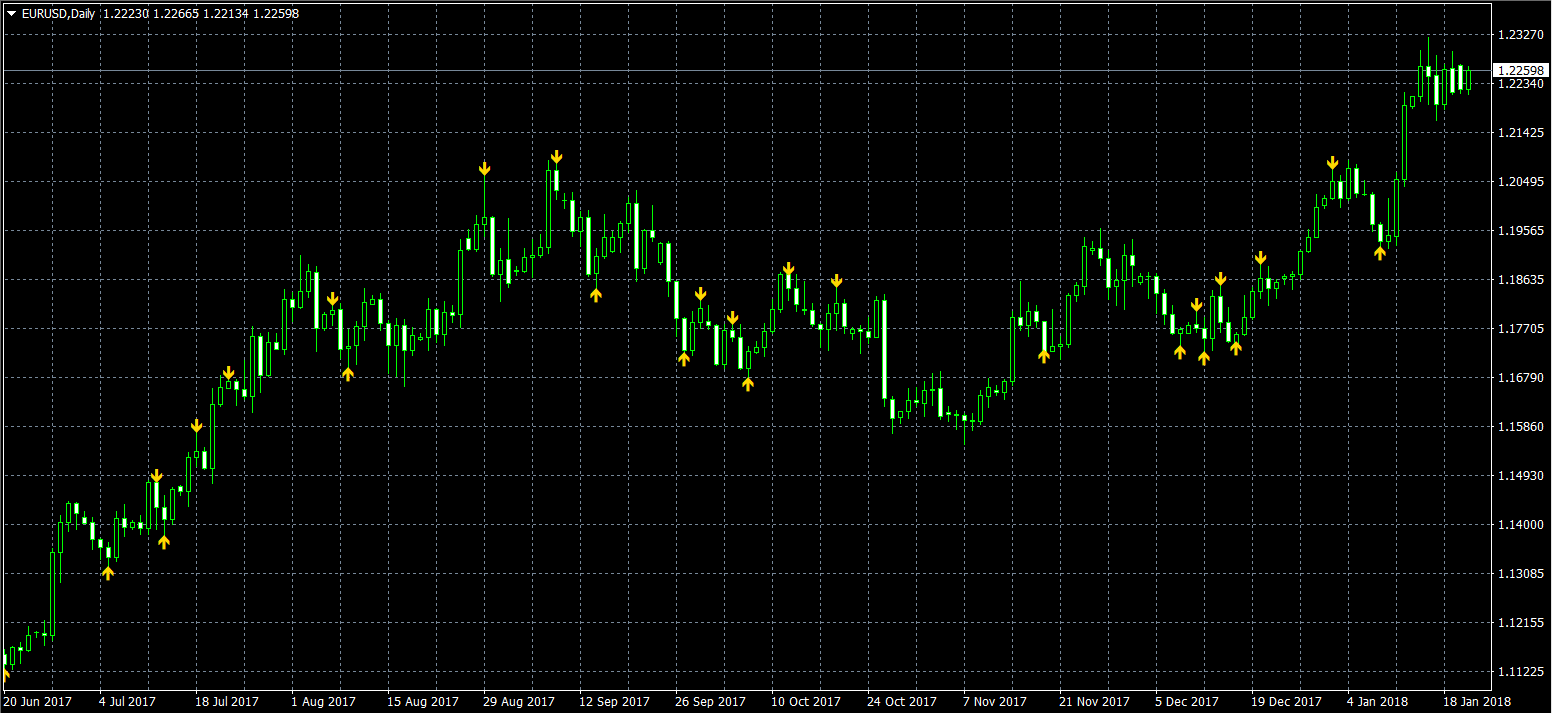Click the date label 15 Aug 2017
This screenshot has height=713, width=1553.
click(x=423, y=702)
